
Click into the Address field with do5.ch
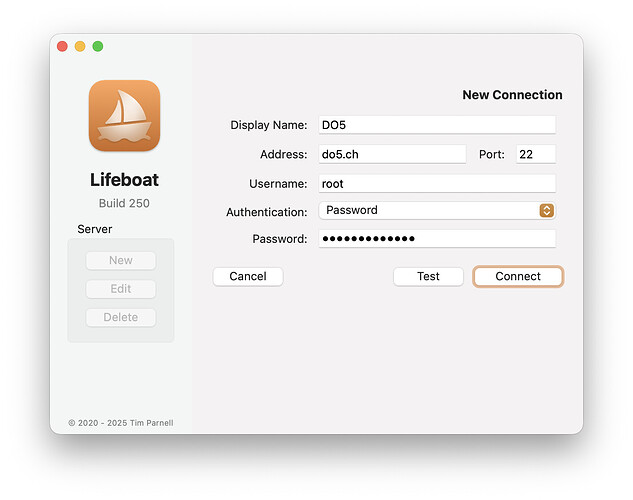point(392,154)
